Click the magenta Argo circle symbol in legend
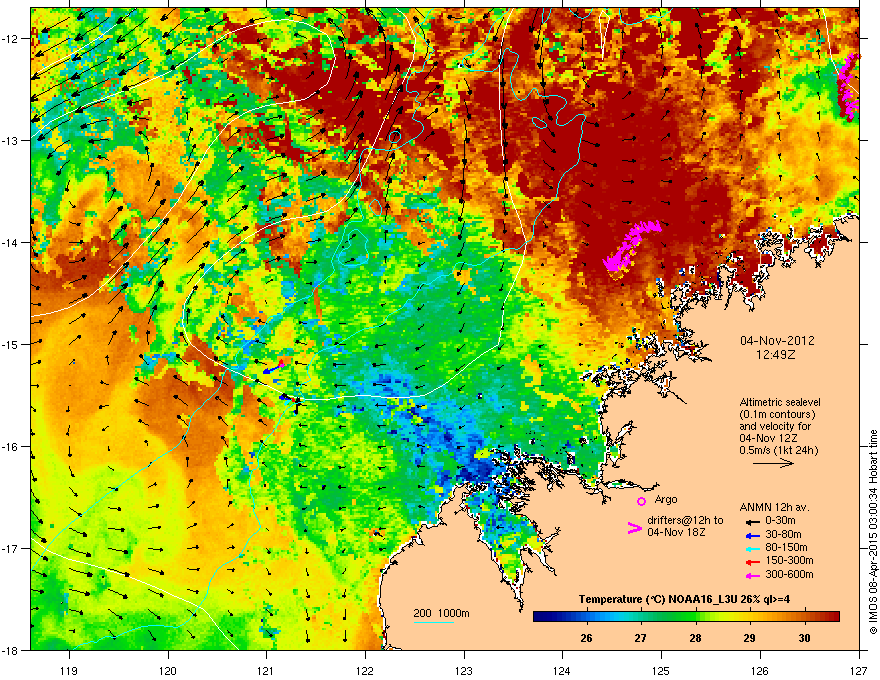This screenshot has height=680, width=880. pyautogui.click(x=641, y=501)
